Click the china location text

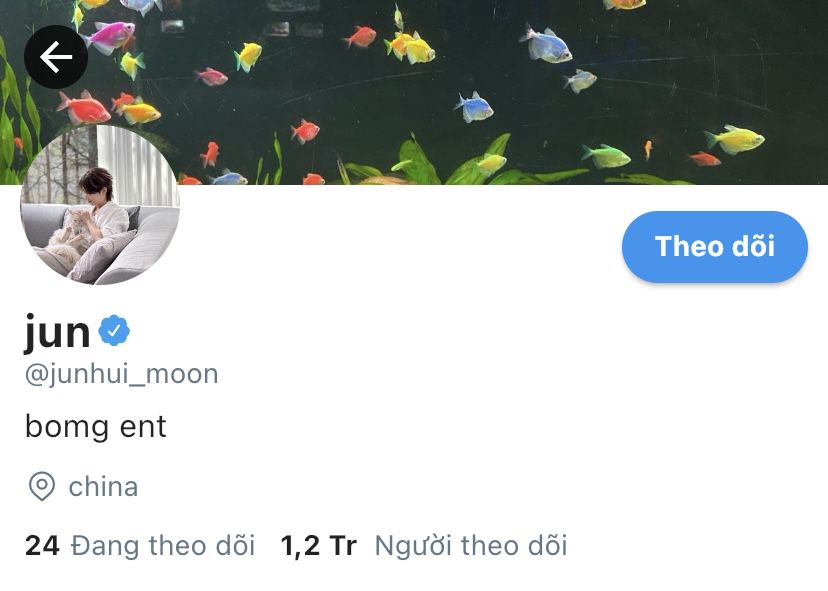[x=103, y=487]
